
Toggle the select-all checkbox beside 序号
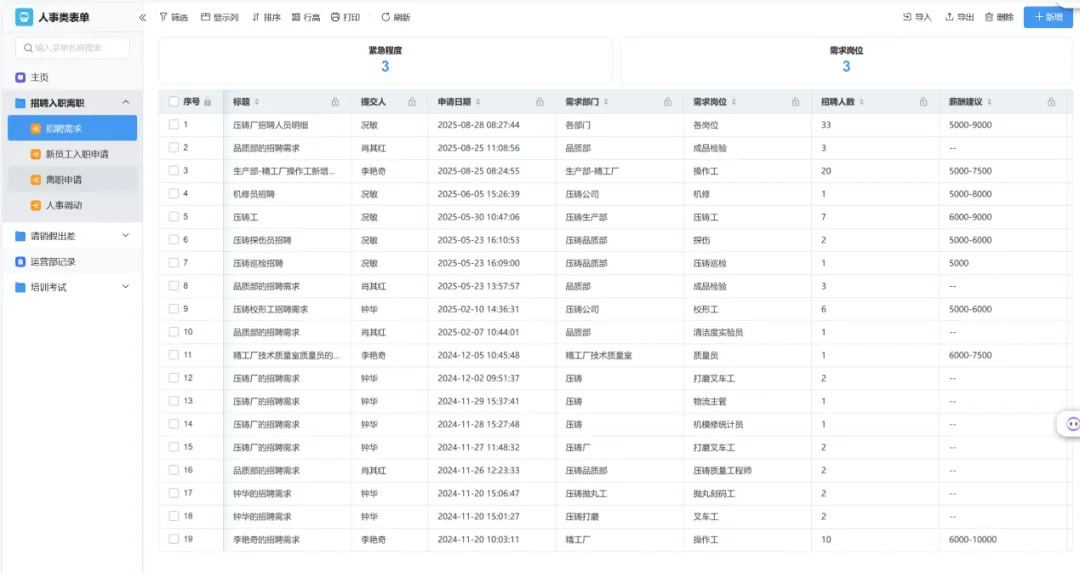[x=174, y=102]
